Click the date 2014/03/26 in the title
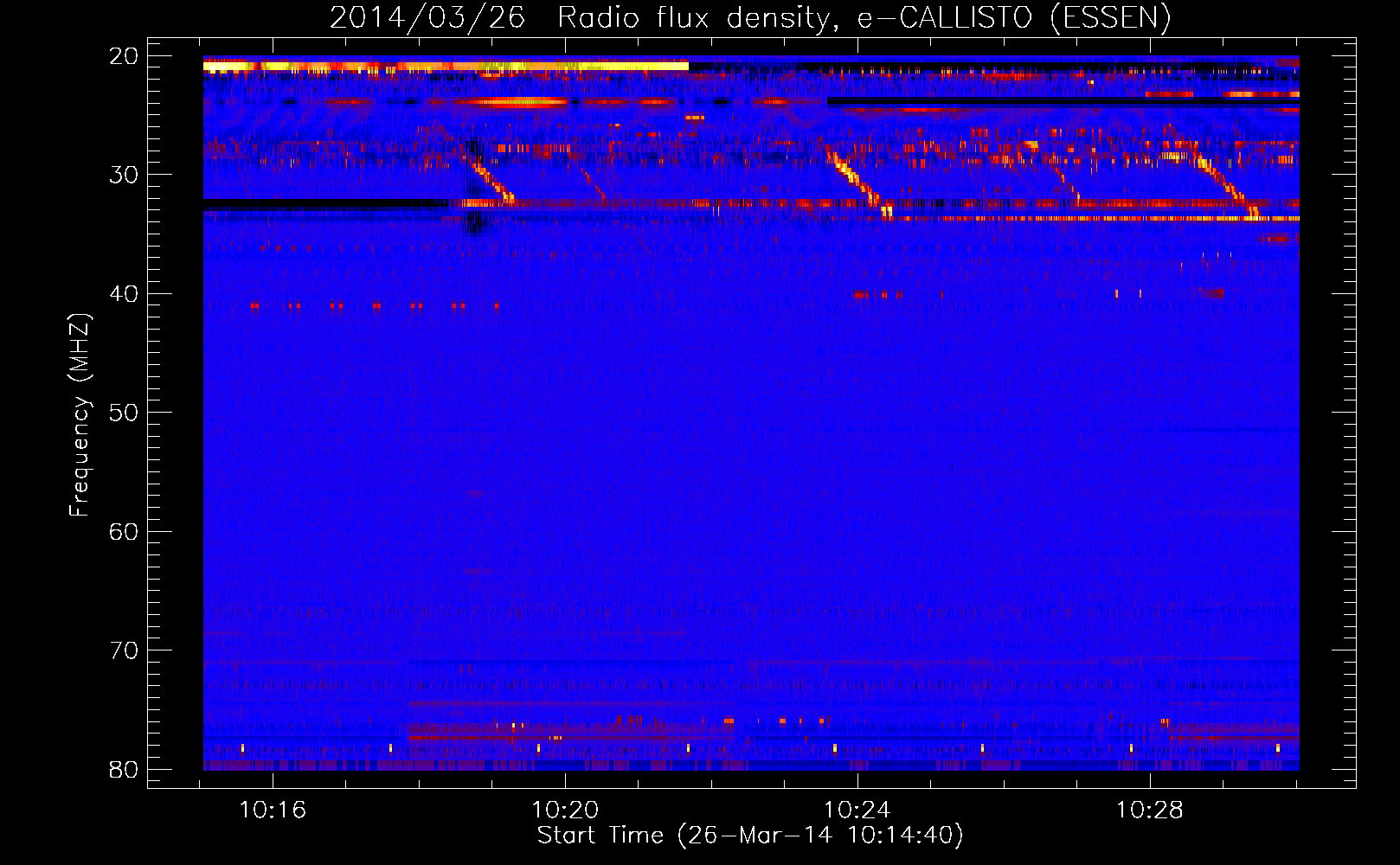Image resolution: width=1400 pixels, height=865 pixels. pyautogui.click(x=427, y=17)
